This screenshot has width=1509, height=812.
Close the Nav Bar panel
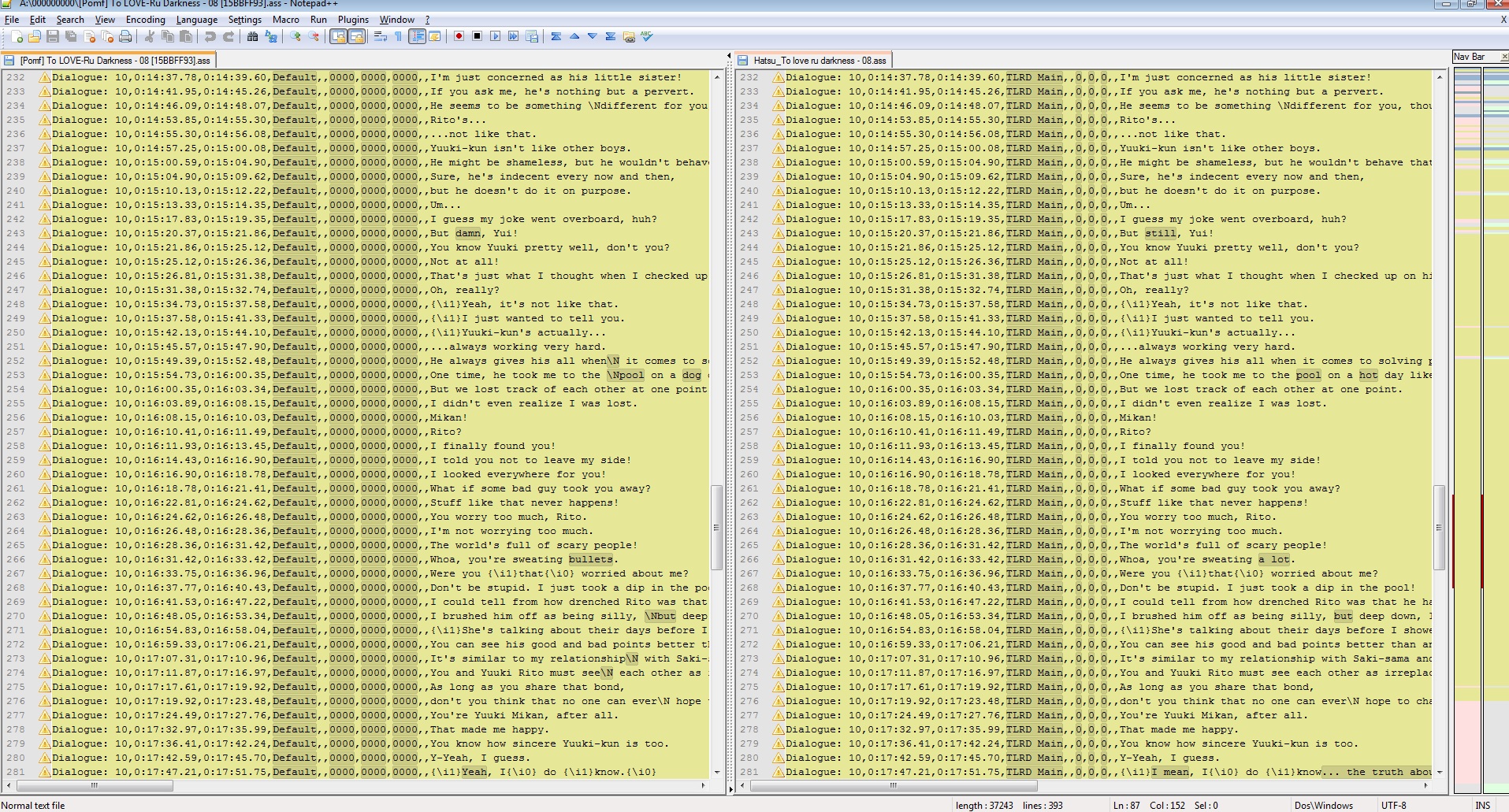click(1503, 57)
